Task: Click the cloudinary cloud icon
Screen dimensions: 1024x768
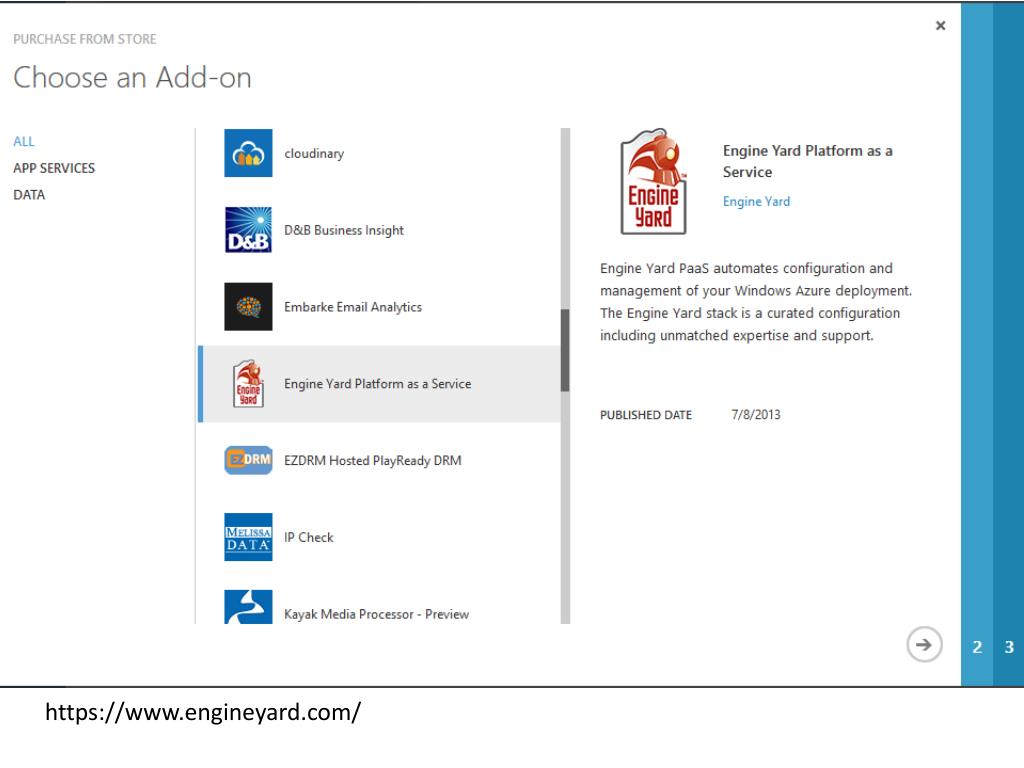Action: pos(248,153)
